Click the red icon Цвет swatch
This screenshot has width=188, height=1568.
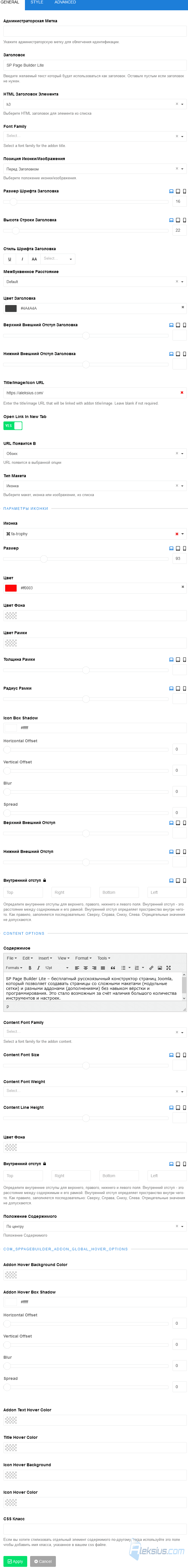(x=10, y=588)
